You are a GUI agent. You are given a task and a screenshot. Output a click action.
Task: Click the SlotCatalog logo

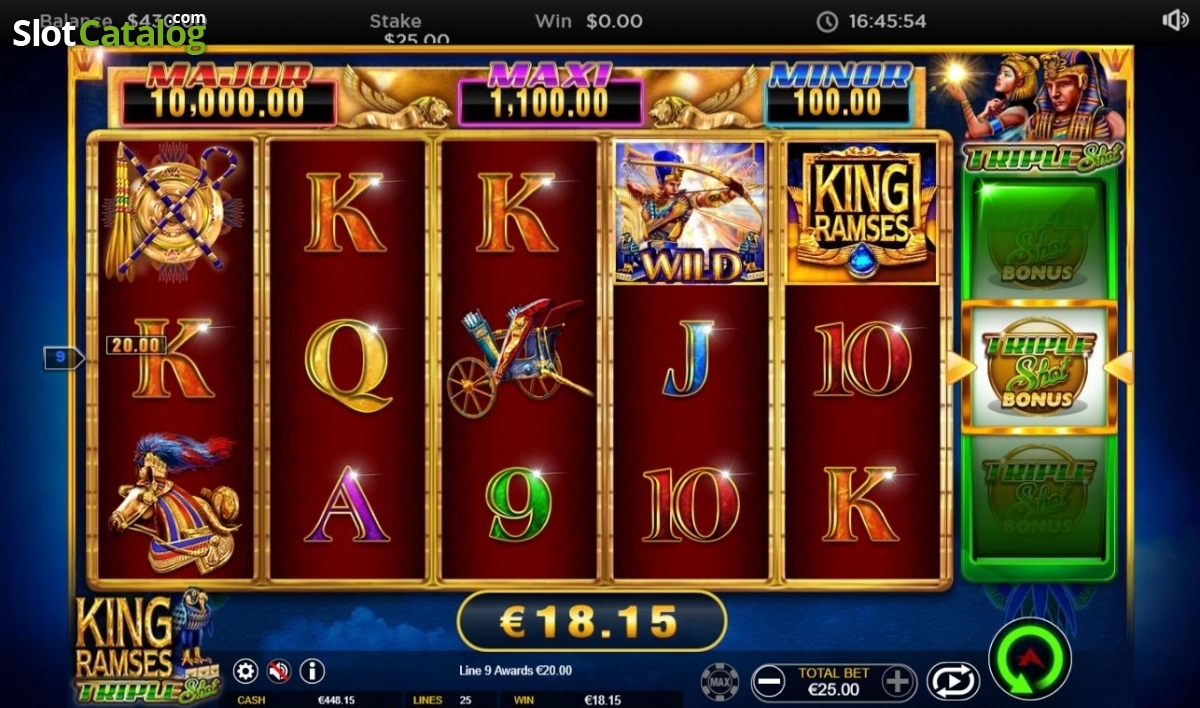(x=109, y=32)
